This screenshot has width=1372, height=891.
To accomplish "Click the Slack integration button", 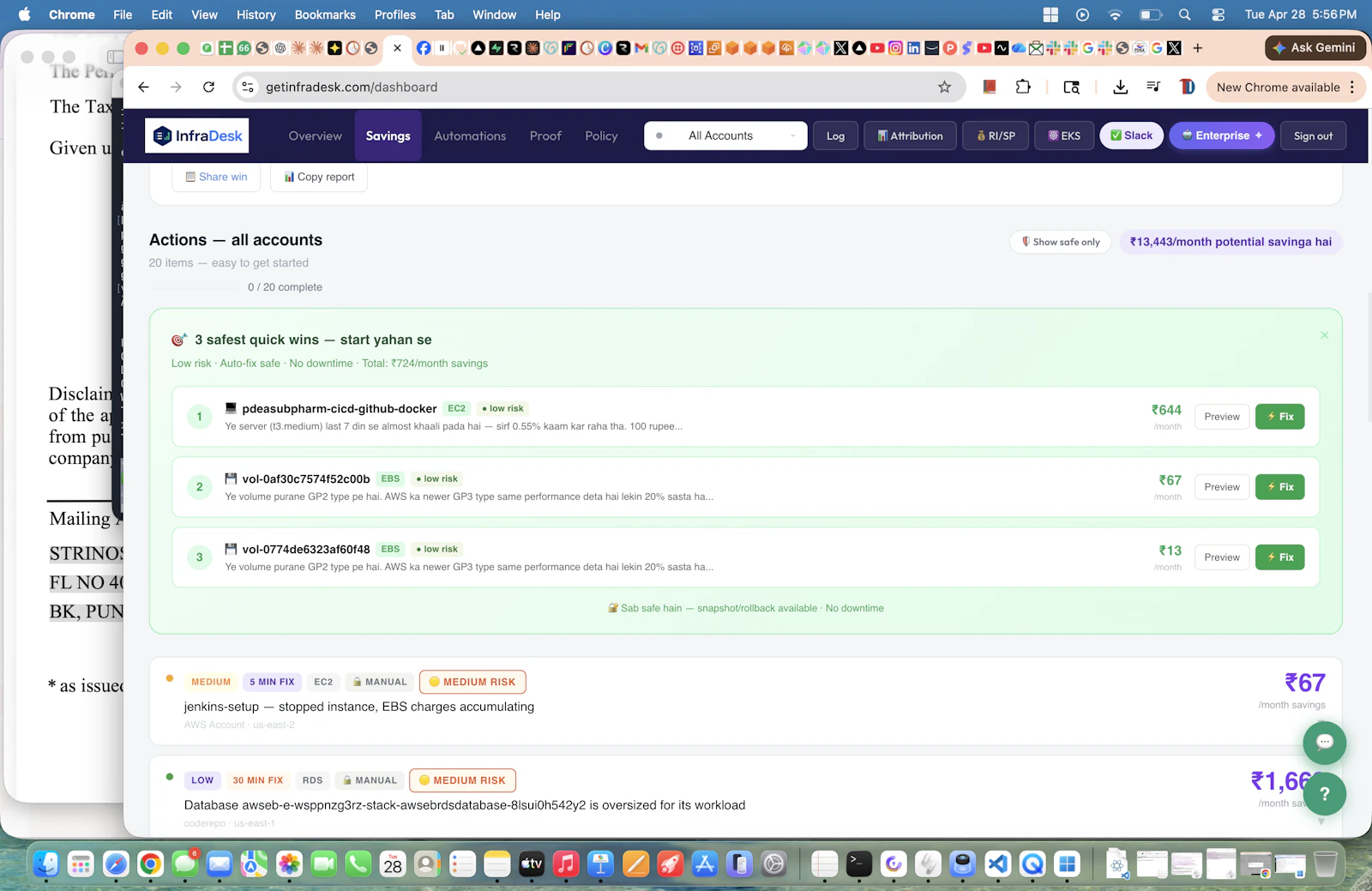I will [1131, 135].
